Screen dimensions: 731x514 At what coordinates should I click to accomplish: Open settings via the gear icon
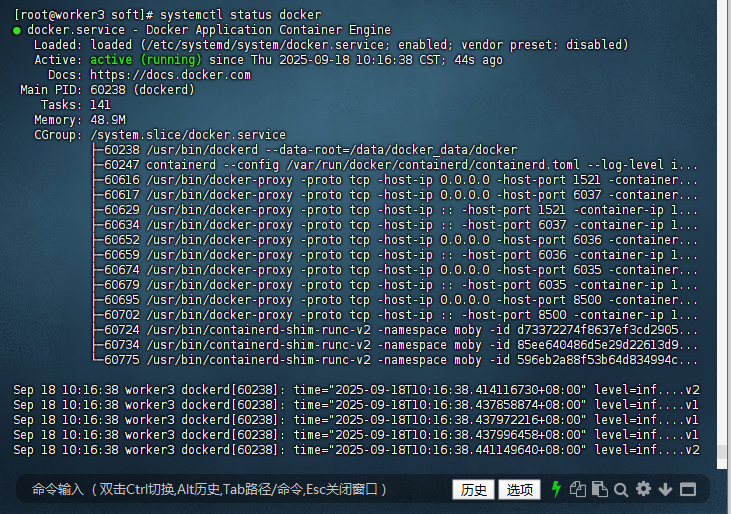click(643, 489)
